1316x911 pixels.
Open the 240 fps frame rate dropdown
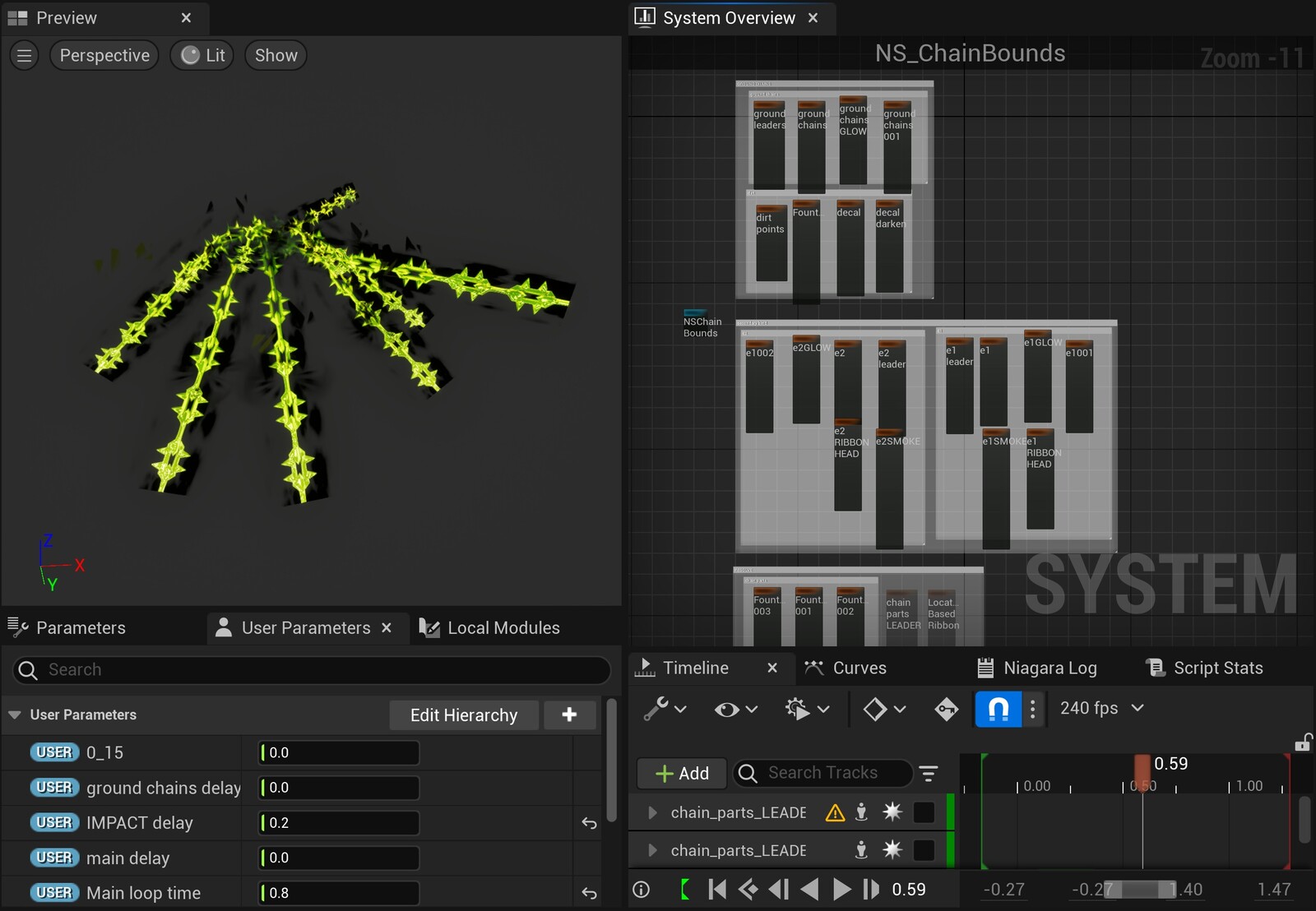(1102, 708)
